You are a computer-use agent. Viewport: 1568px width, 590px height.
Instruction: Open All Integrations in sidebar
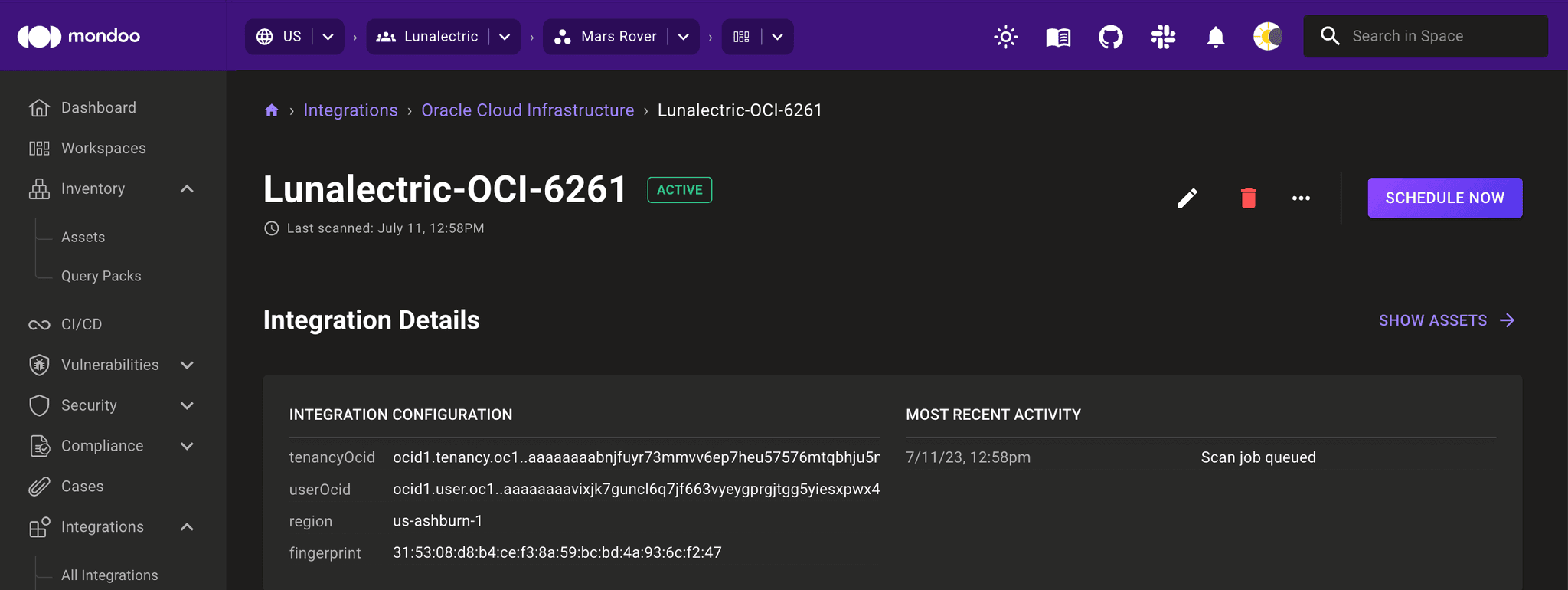[109, 575]
